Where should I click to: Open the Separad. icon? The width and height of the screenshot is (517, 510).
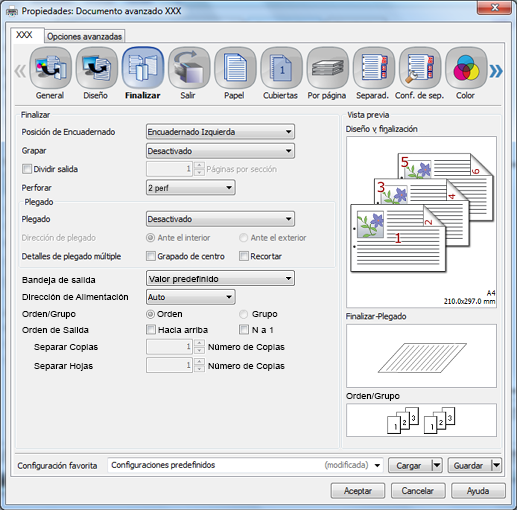pyautogui.click(x=374, y=68)
